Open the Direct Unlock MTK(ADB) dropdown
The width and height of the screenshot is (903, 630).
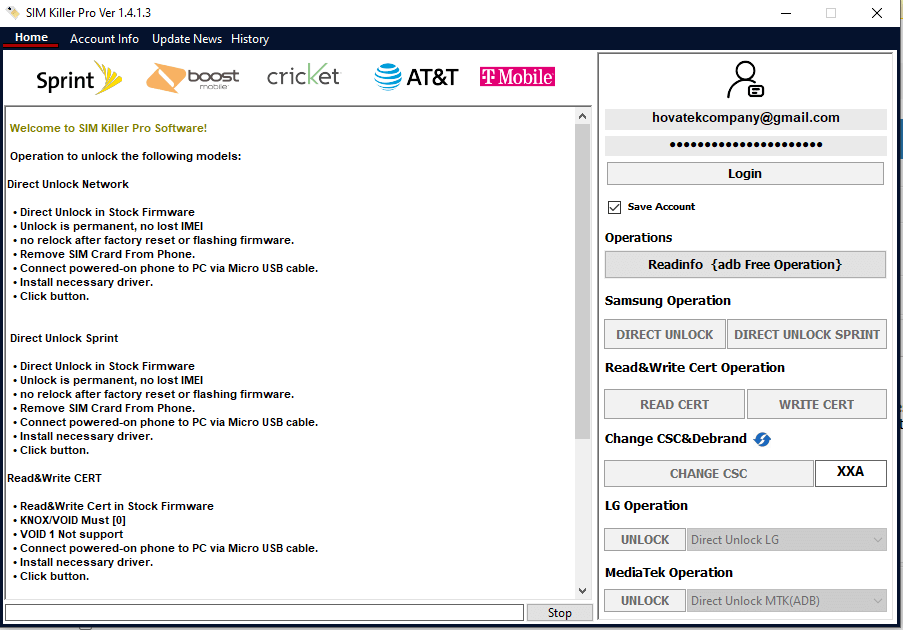coord(786,601)
